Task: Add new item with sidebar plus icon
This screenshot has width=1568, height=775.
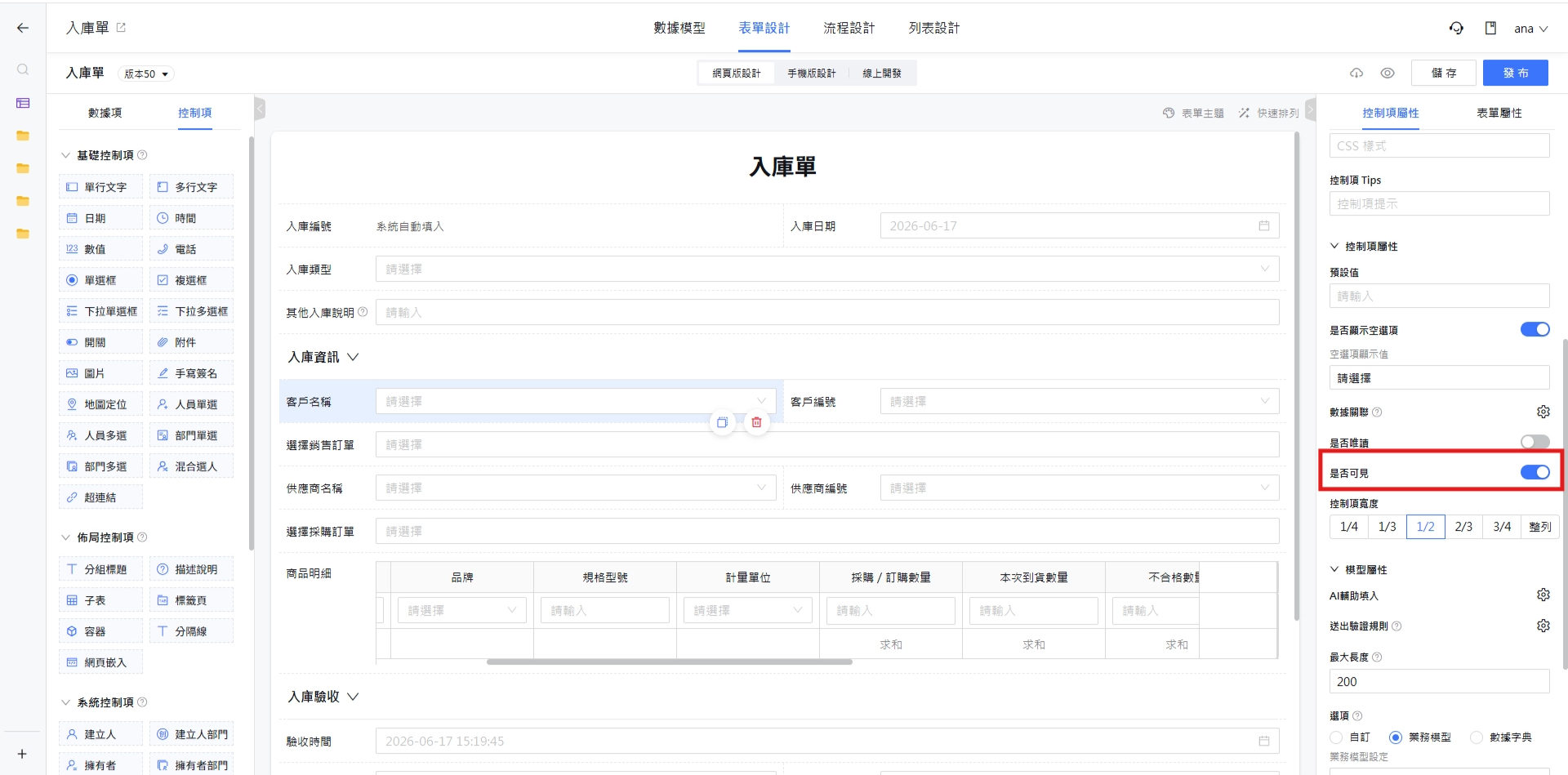Action: coord(22,754)
